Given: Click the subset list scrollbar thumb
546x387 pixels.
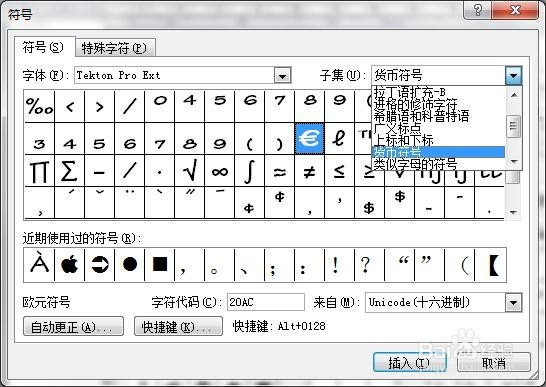Looking at the screenshot, I should (514, 125).
